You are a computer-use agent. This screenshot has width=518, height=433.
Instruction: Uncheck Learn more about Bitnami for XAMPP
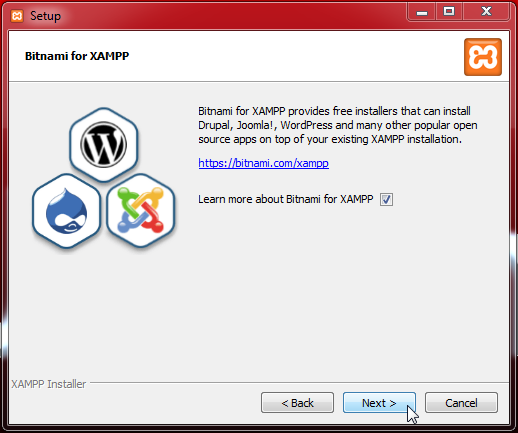pyautogui.click(x=386, y=199)
